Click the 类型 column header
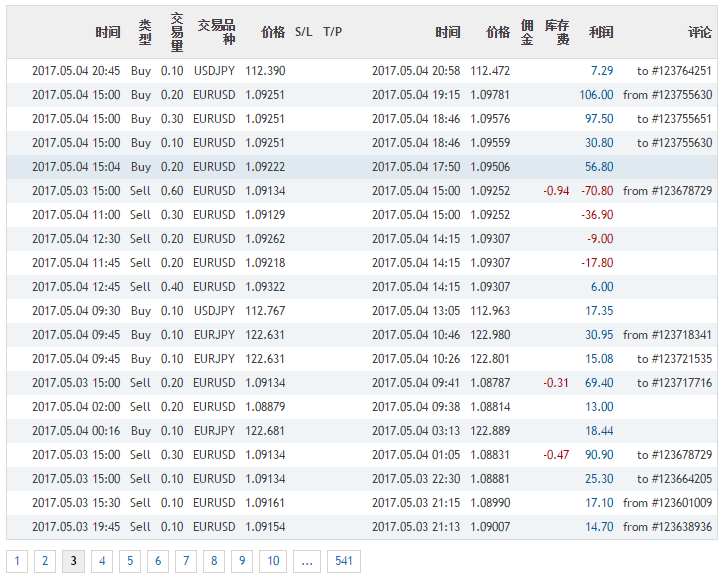Screen dimensions: 724x576 click(145, 32)
